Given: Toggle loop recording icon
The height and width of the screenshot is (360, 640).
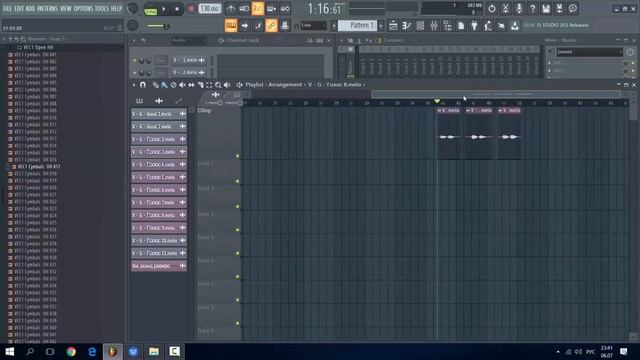Looking at the screenshot, I should coord(285,8).
